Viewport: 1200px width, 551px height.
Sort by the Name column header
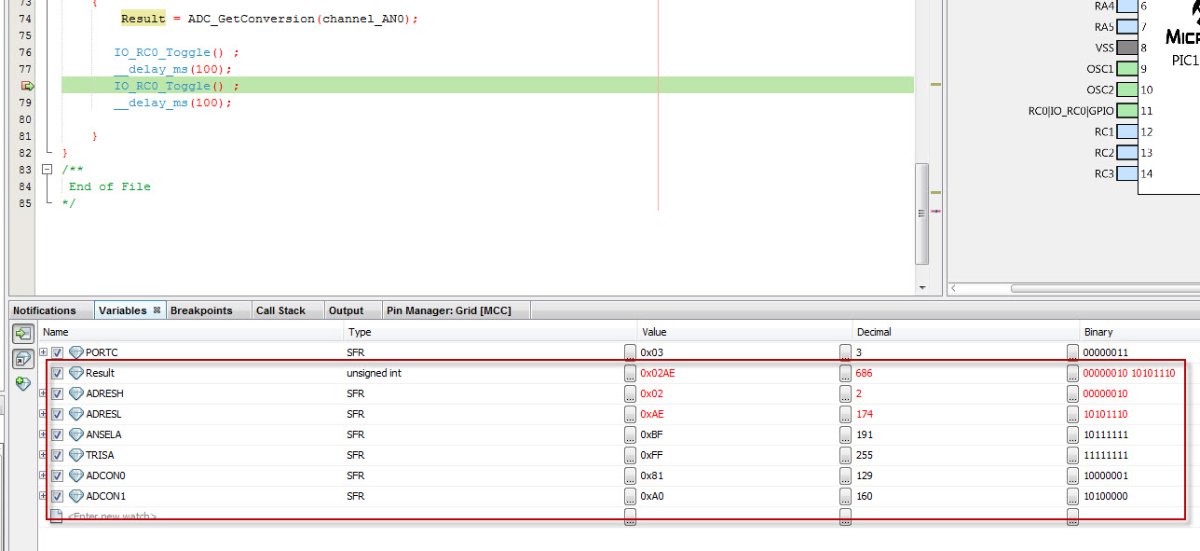(190, 331)
